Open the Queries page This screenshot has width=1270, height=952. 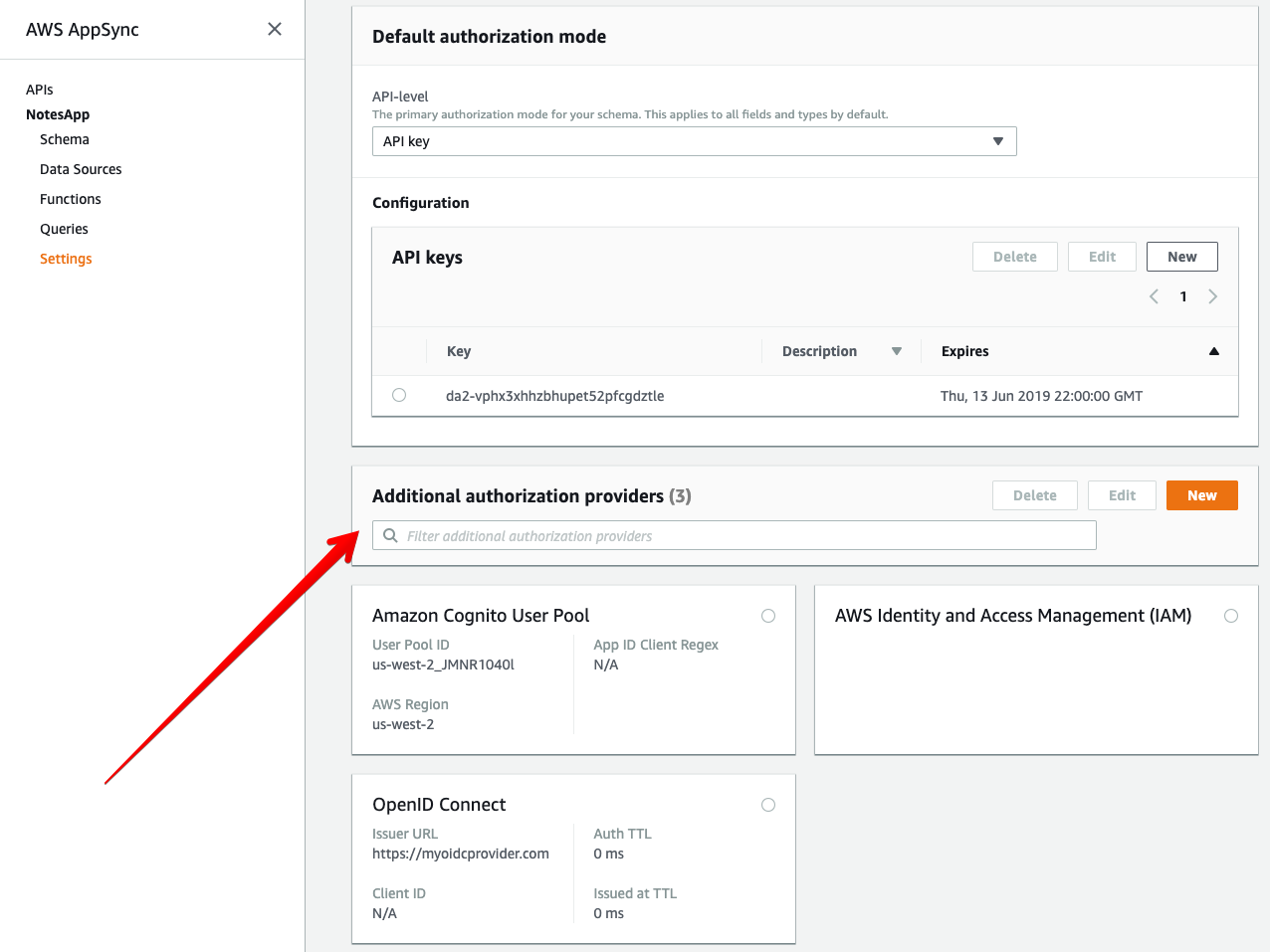64,229
